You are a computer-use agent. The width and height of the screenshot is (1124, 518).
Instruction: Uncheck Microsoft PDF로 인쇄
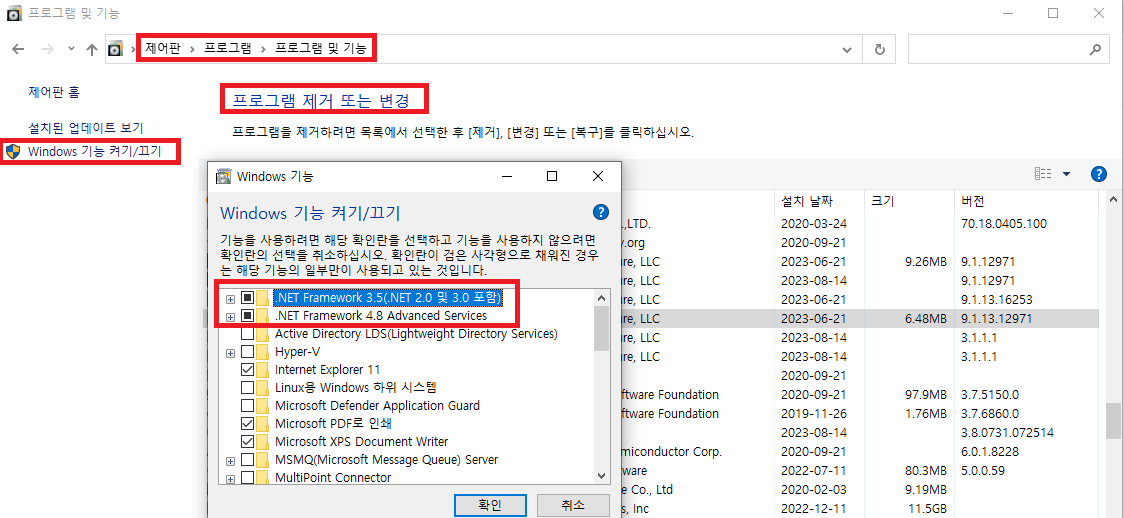click(247, 423)
